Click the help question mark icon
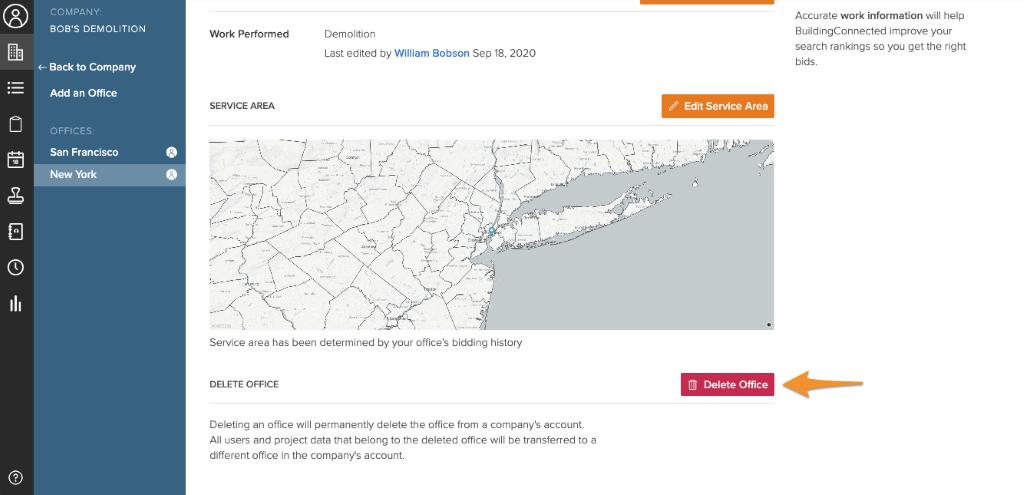This screenshot has width=1024, height=495. [16, 477]
